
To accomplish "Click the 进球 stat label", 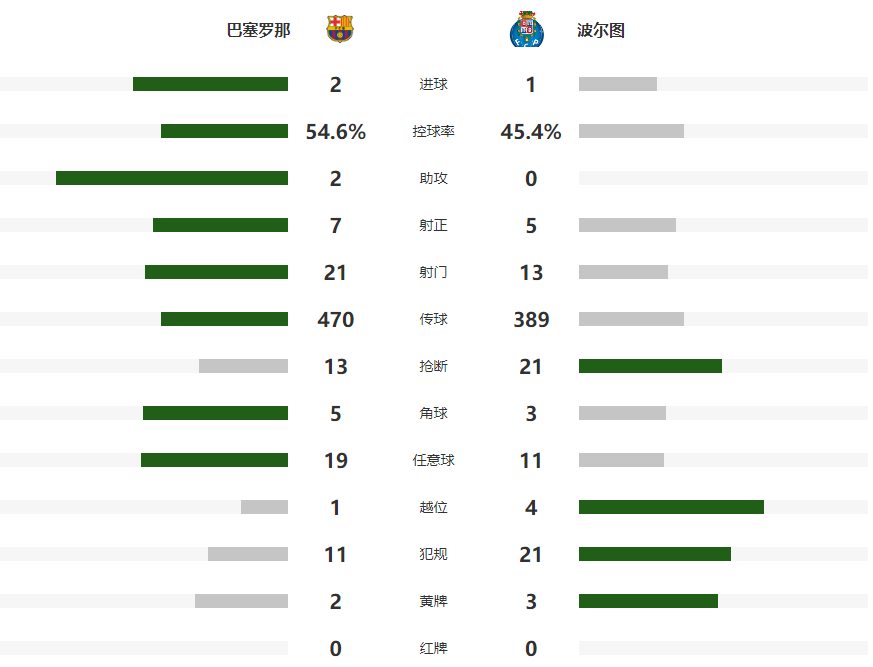I will [433, 84].
